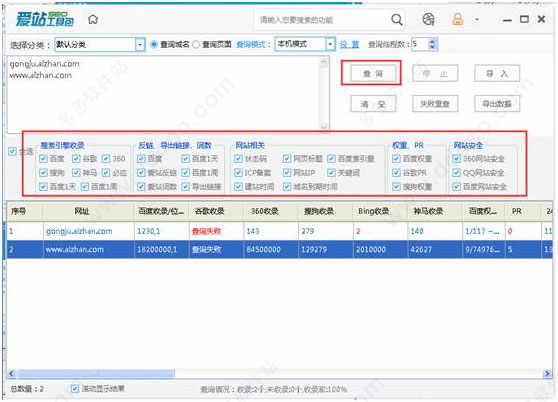Screen dimensions: 558x402
Task: Click the orange lock account icon
Action: coord(458,19)
